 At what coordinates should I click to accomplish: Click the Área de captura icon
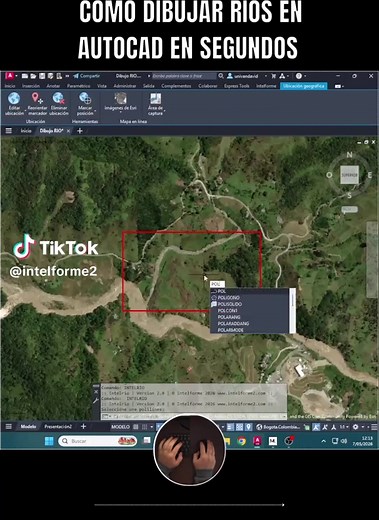(155, 99)
